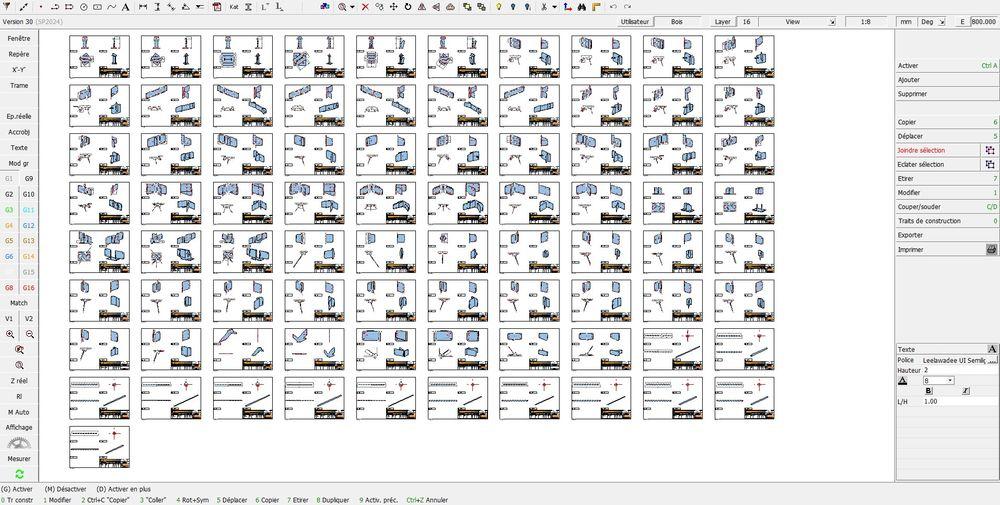Open the Fenêtre menu in left panel
This screenshot has height=505, width=1000.
(19, 38)
